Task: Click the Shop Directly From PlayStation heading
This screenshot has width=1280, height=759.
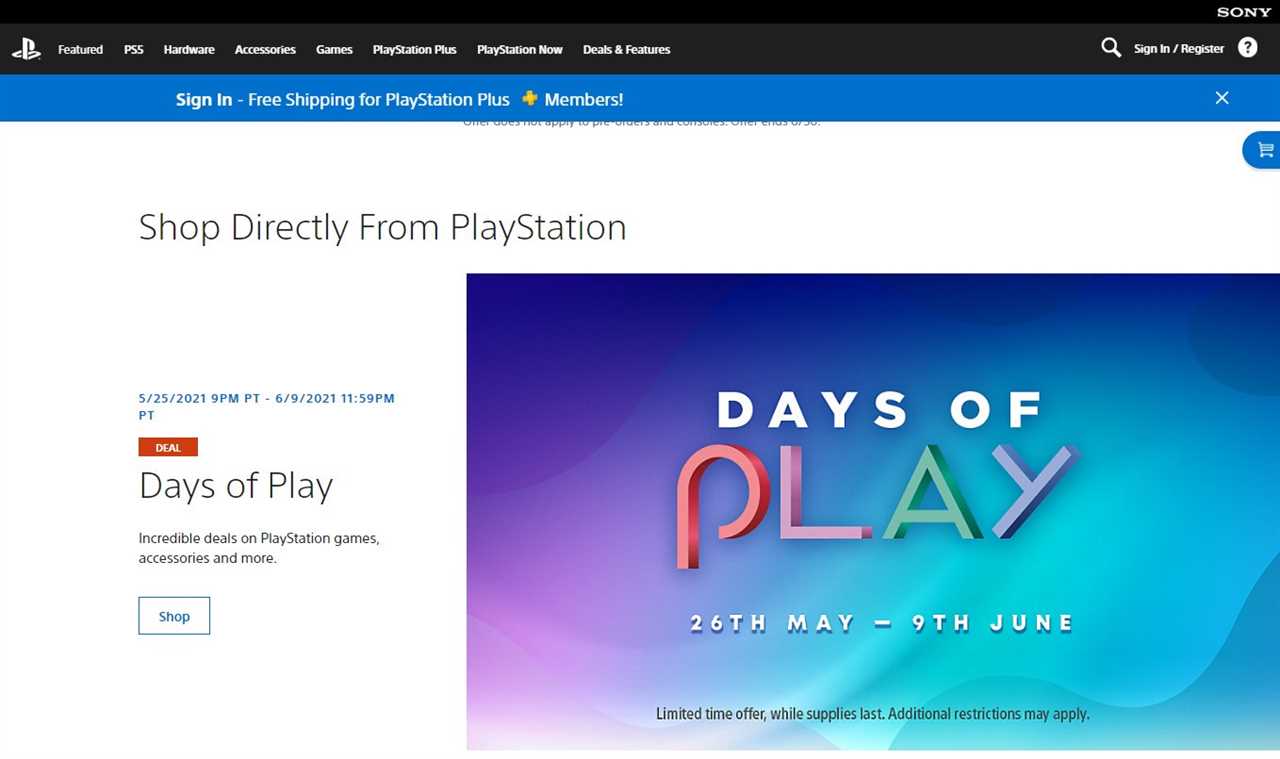Action: coord(382,227)
